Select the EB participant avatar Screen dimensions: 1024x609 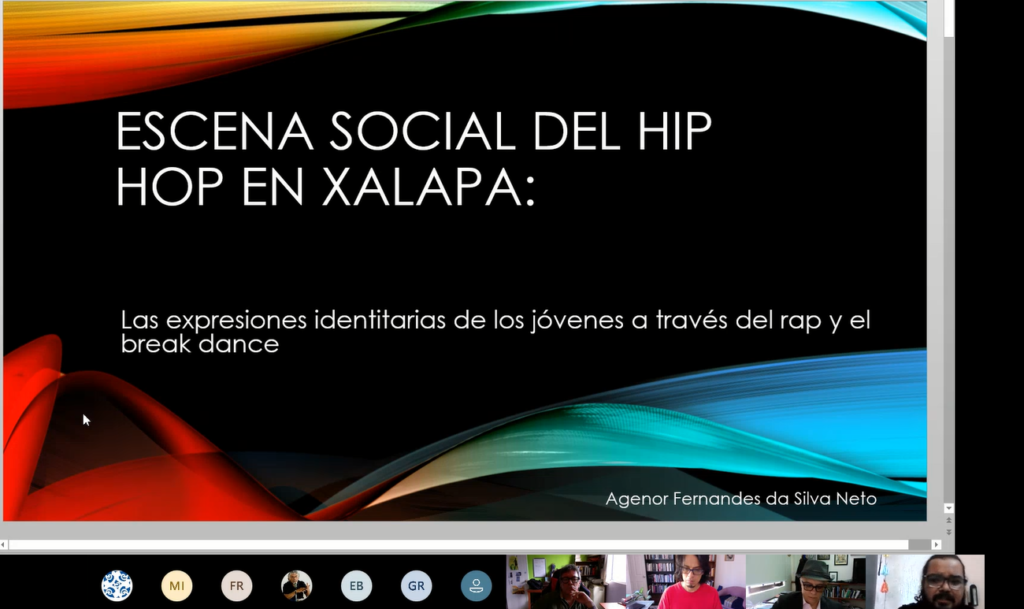pyautogui.click(x=356, y=585)
